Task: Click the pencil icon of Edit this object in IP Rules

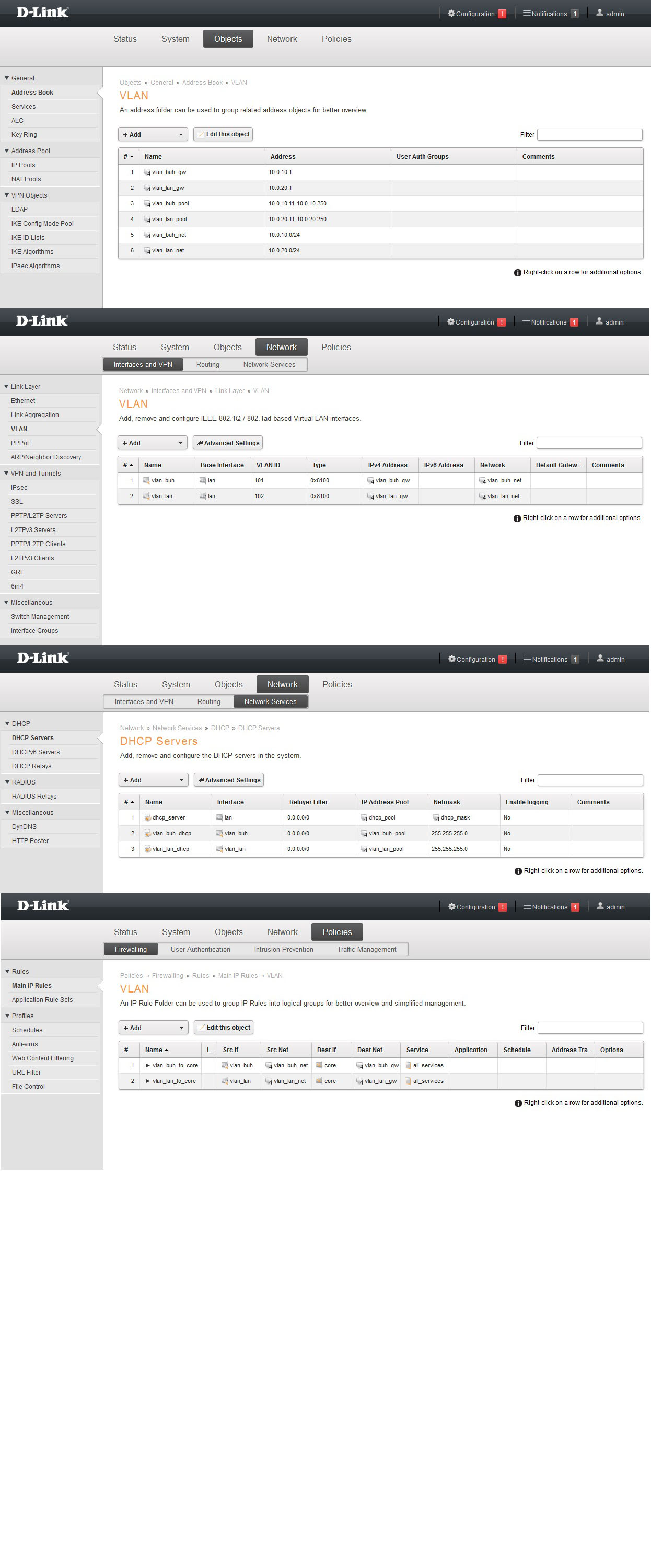Action: (x=202, y=1028)
